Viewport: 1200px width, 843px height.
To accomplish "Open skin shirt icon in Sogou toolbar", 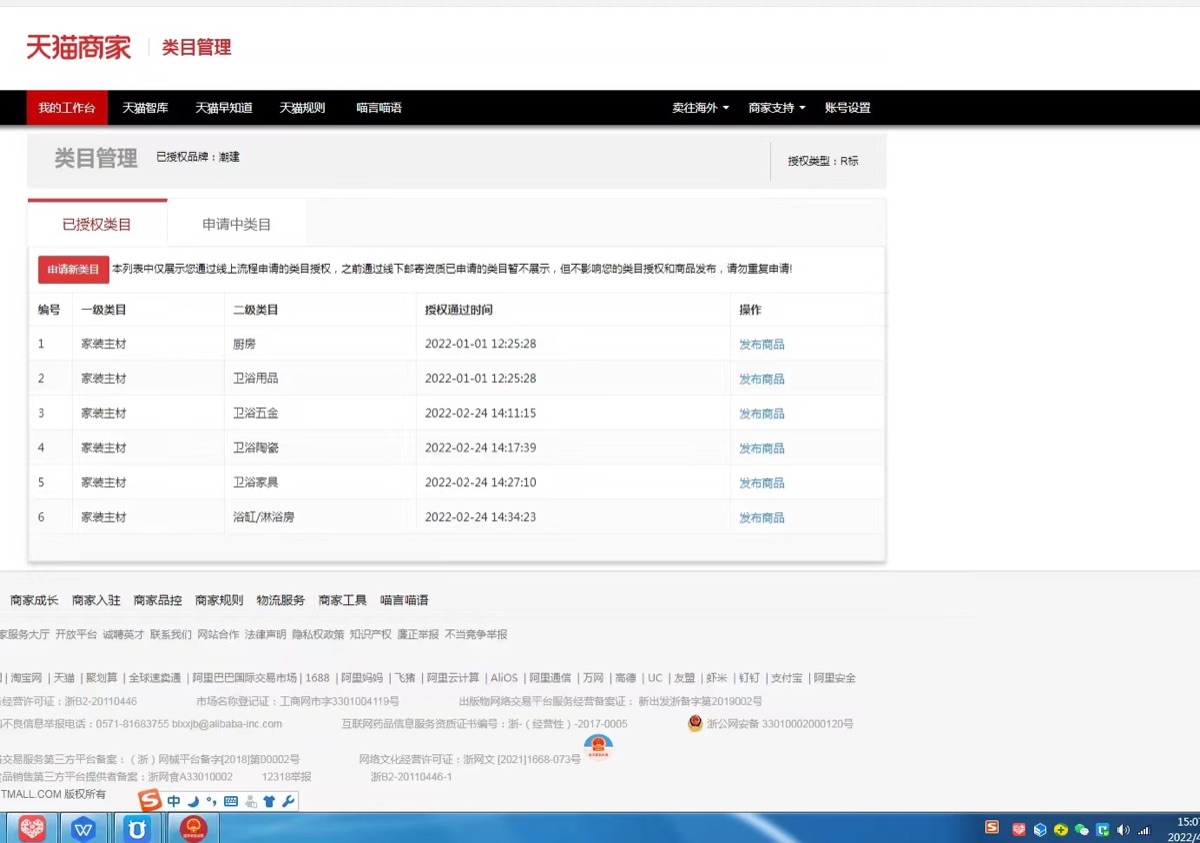I will coord(269,801).
